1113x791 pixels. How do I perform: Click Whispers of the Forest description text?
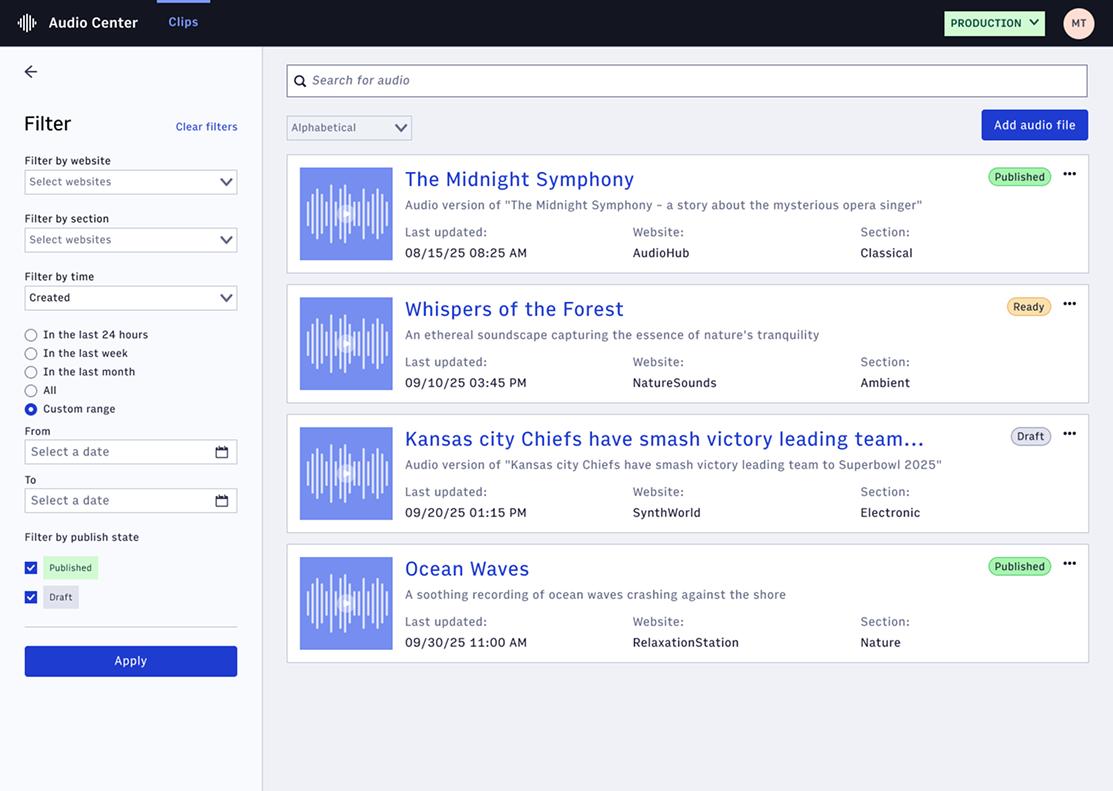click(x=612, y=335)
